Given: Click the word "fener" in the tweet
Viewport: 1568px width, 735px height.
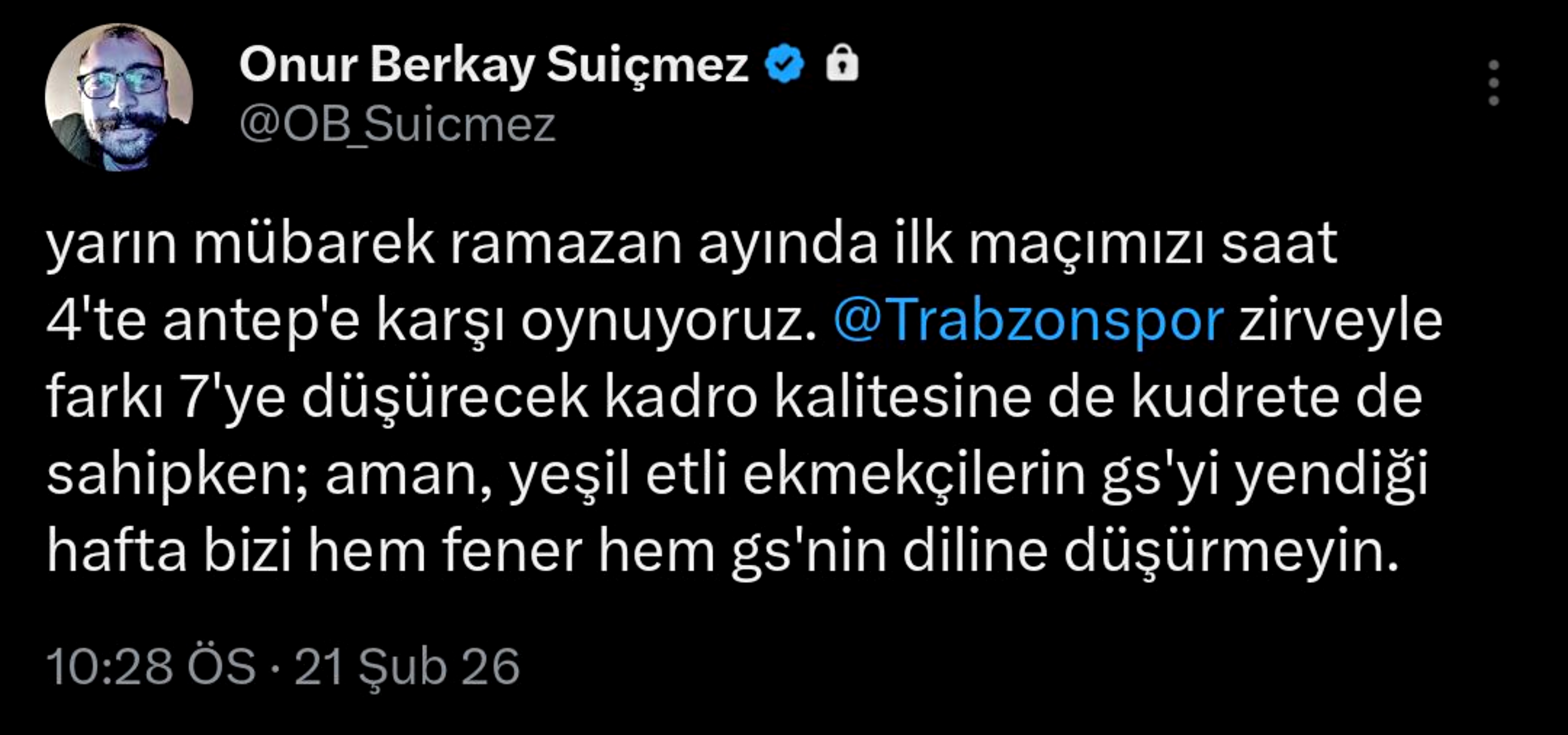Looking at the screenshot, I should [512, 552].
